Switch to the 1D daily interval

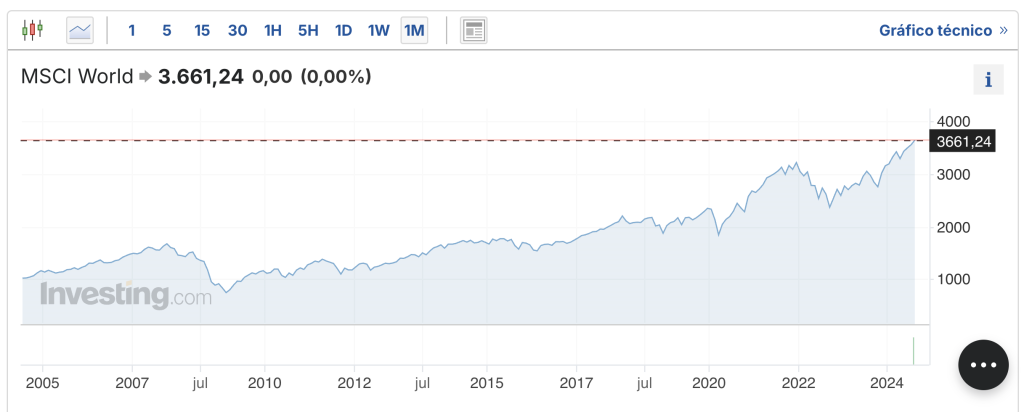coord(343,30)
